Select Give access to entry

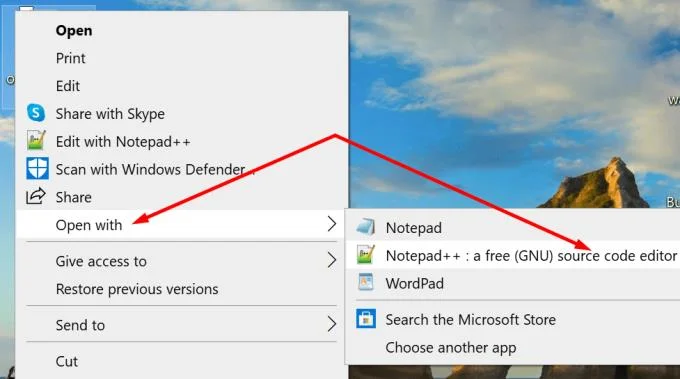tap(101, 261)
